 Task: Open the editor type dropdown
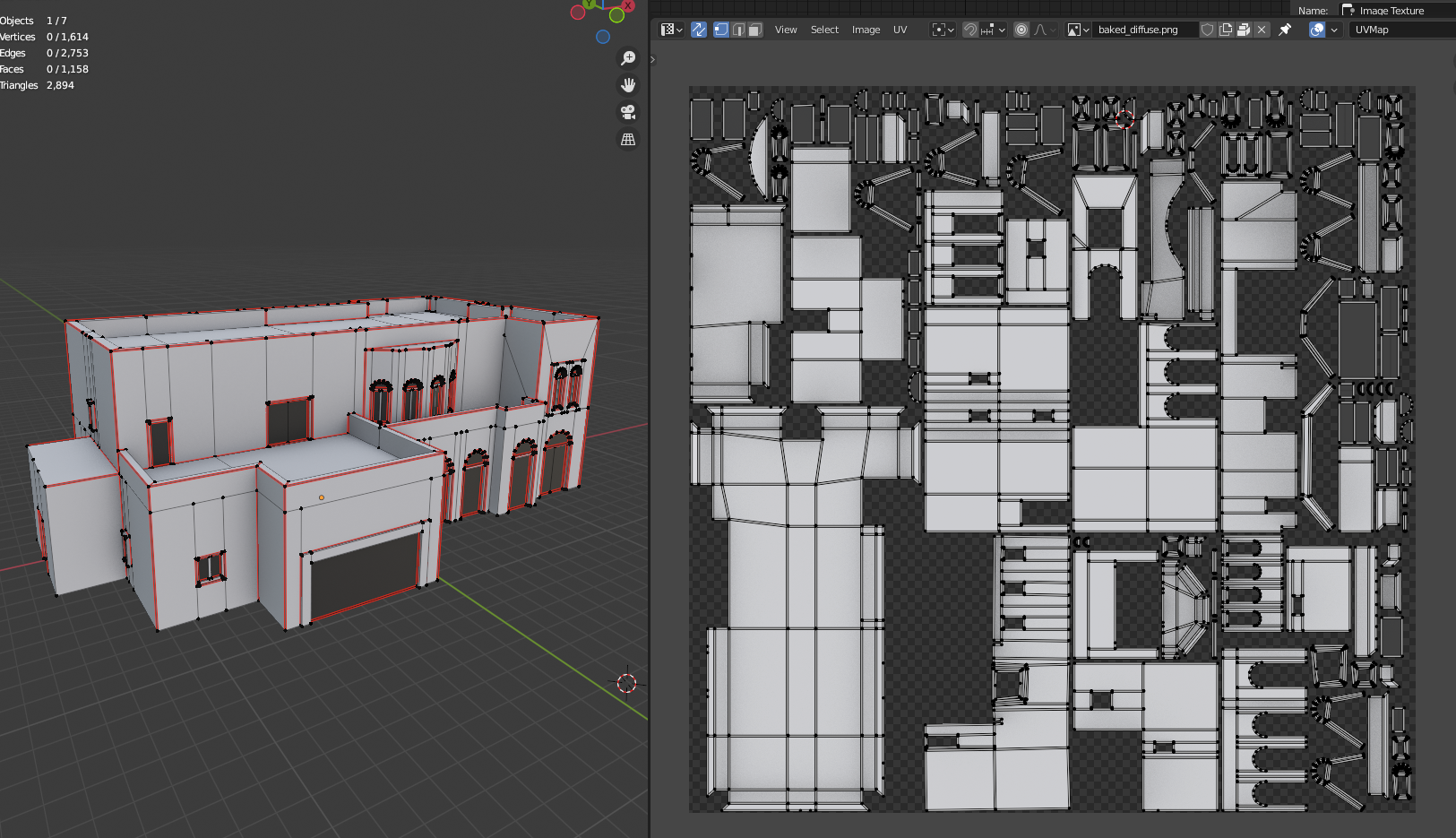click(x=671, y=30)
